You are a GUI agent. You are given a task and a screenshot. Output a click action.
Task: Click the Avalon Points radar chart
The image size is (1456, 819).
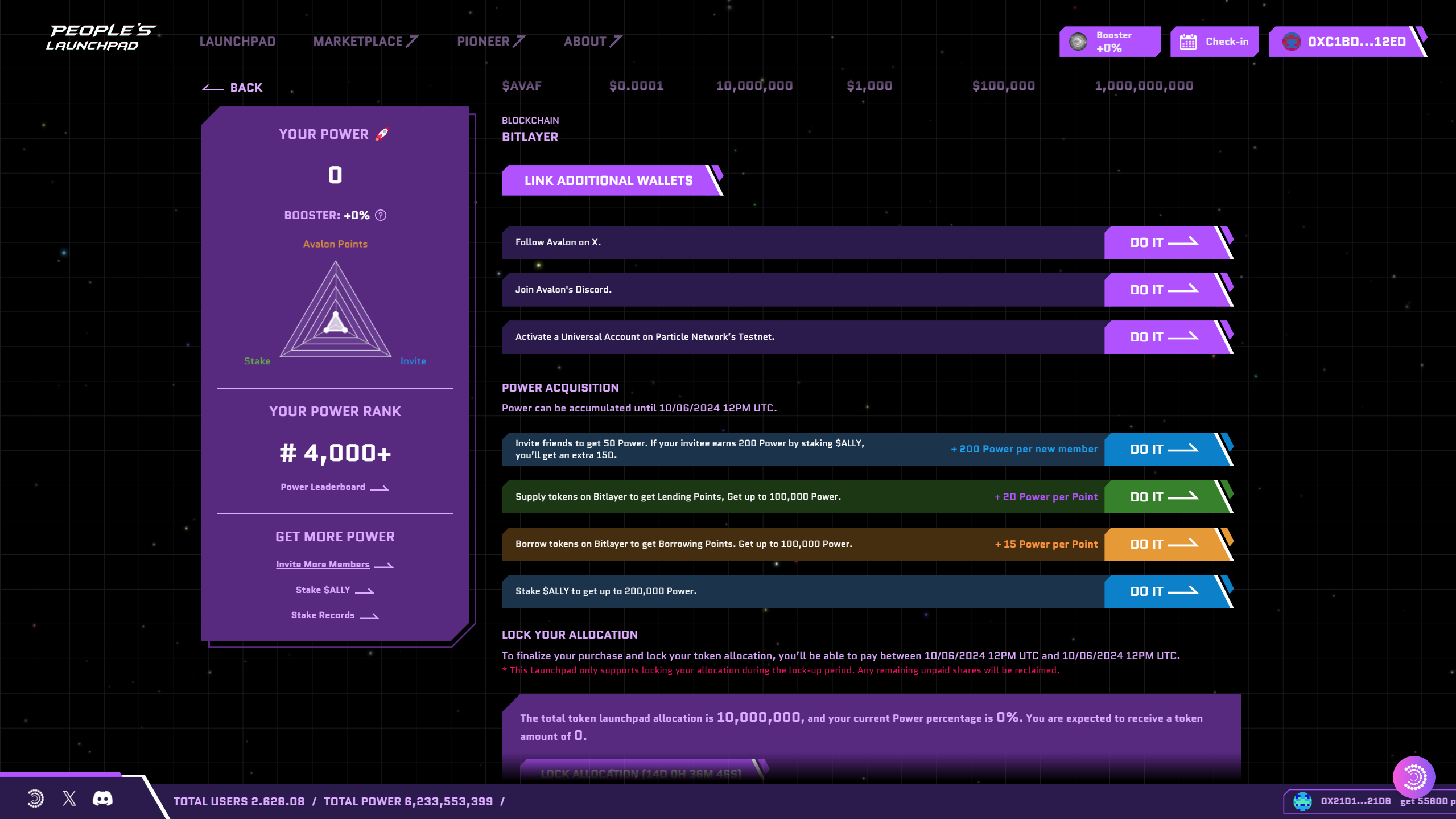pyautogui.click(x=335, y=313)
